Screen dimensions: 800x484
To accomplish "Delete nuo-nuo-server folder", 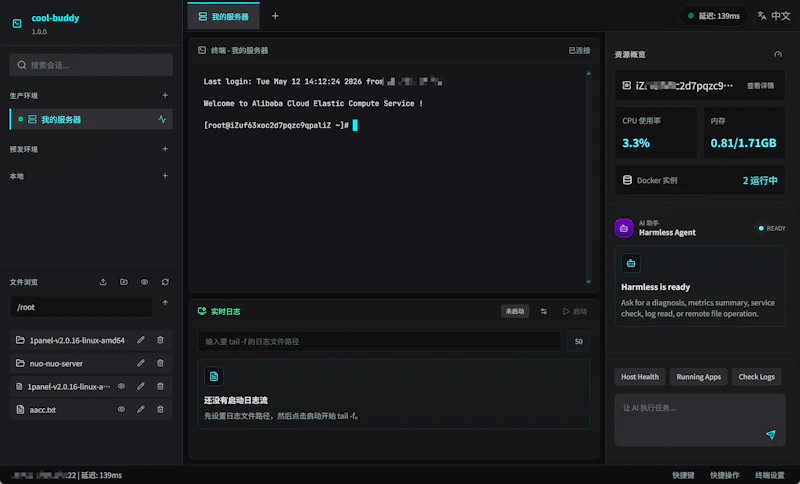I will (160, 363).
